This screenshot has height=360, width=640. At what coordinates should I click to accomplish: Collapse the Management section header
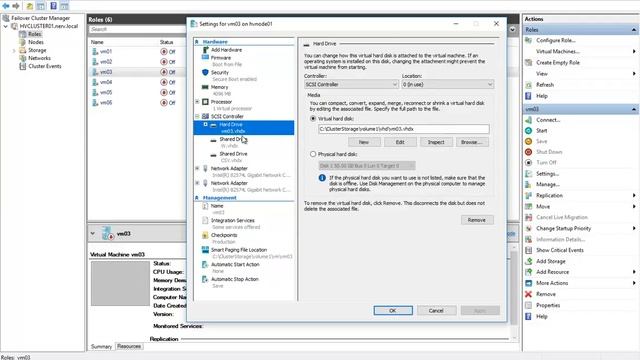coord(197,198)
